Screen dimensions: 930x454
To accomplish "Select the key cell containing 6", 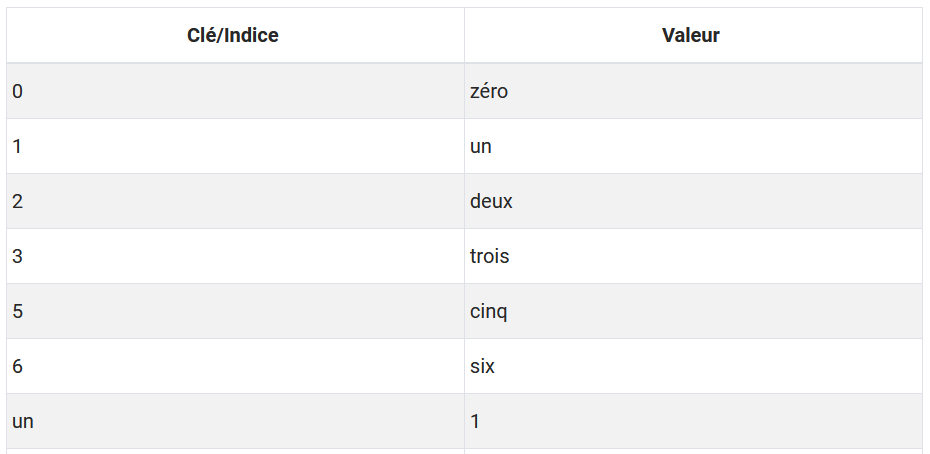I will pos(18,366).
